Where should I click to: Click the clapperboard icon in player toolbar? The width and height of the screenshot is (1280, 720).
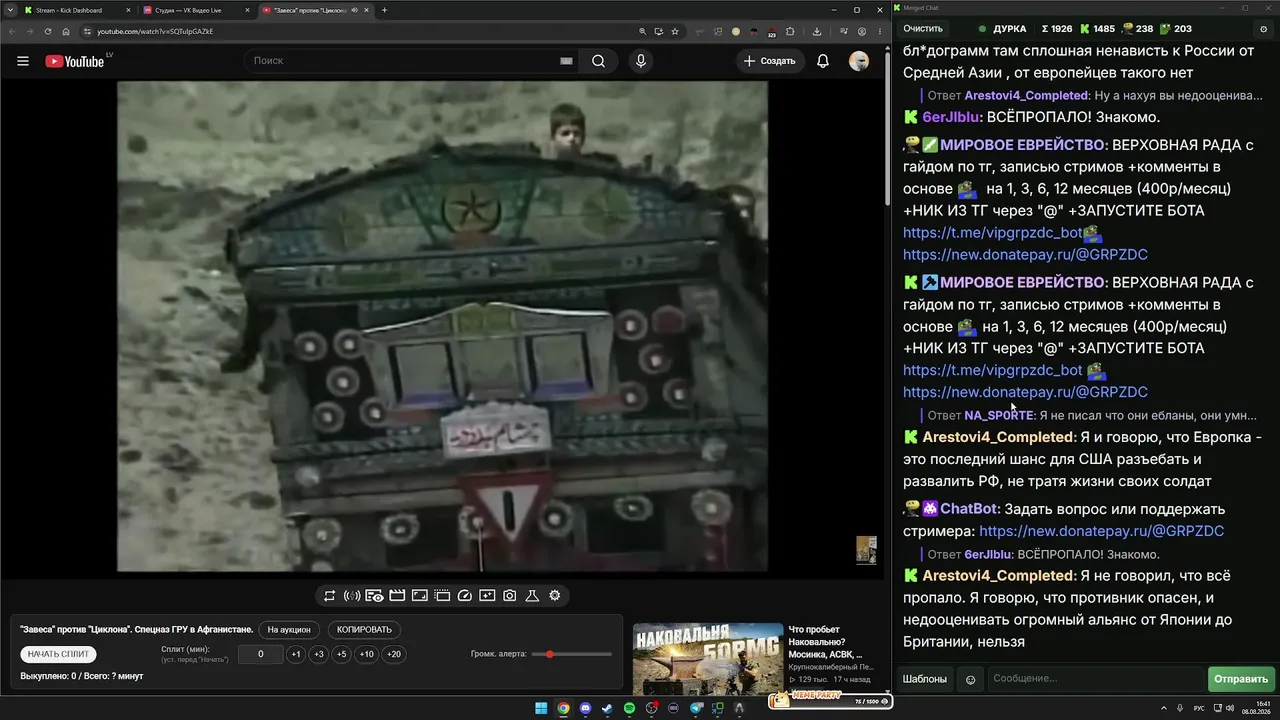397,596
